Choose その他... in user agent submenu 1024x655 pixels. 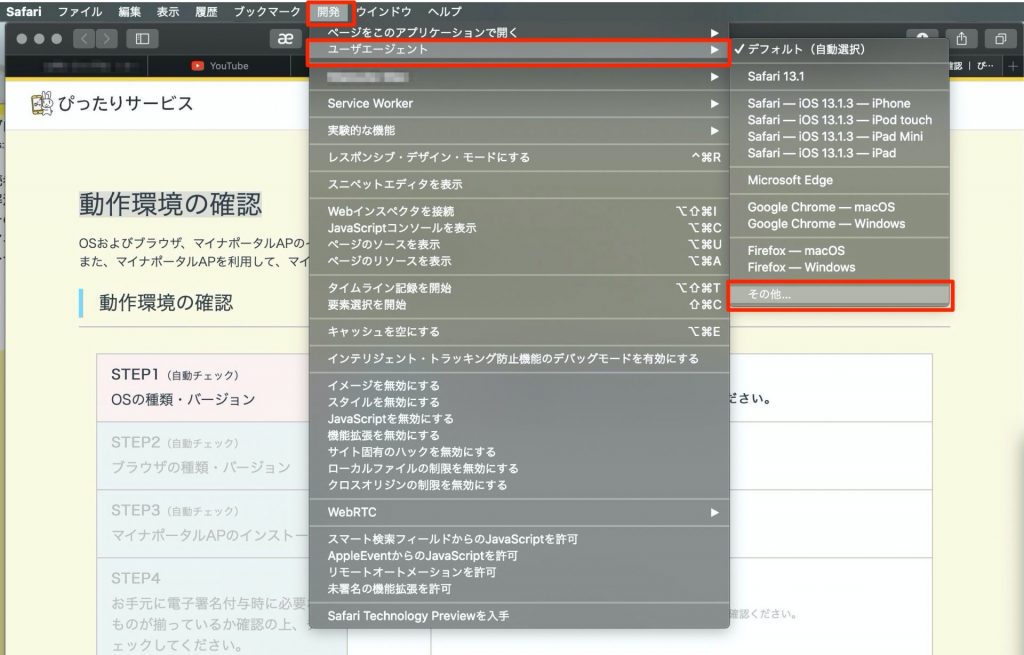839,295
